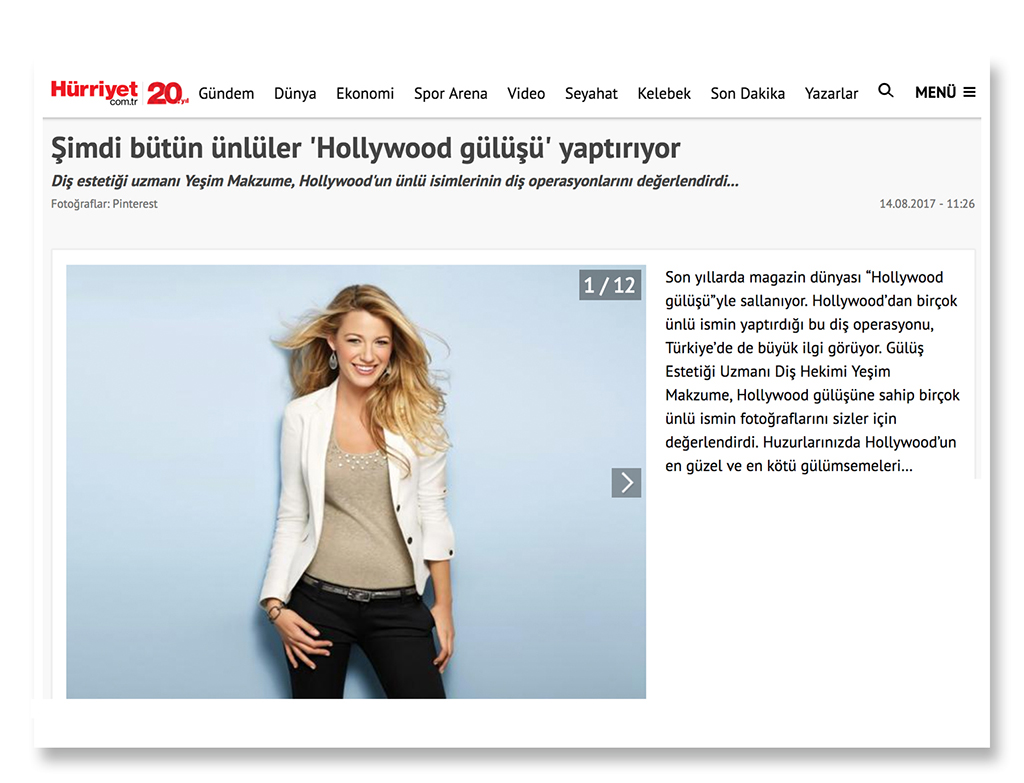Click the italic Yeşim Makzume subtitle
1024x783 pixels.
[x=395, y=181]
